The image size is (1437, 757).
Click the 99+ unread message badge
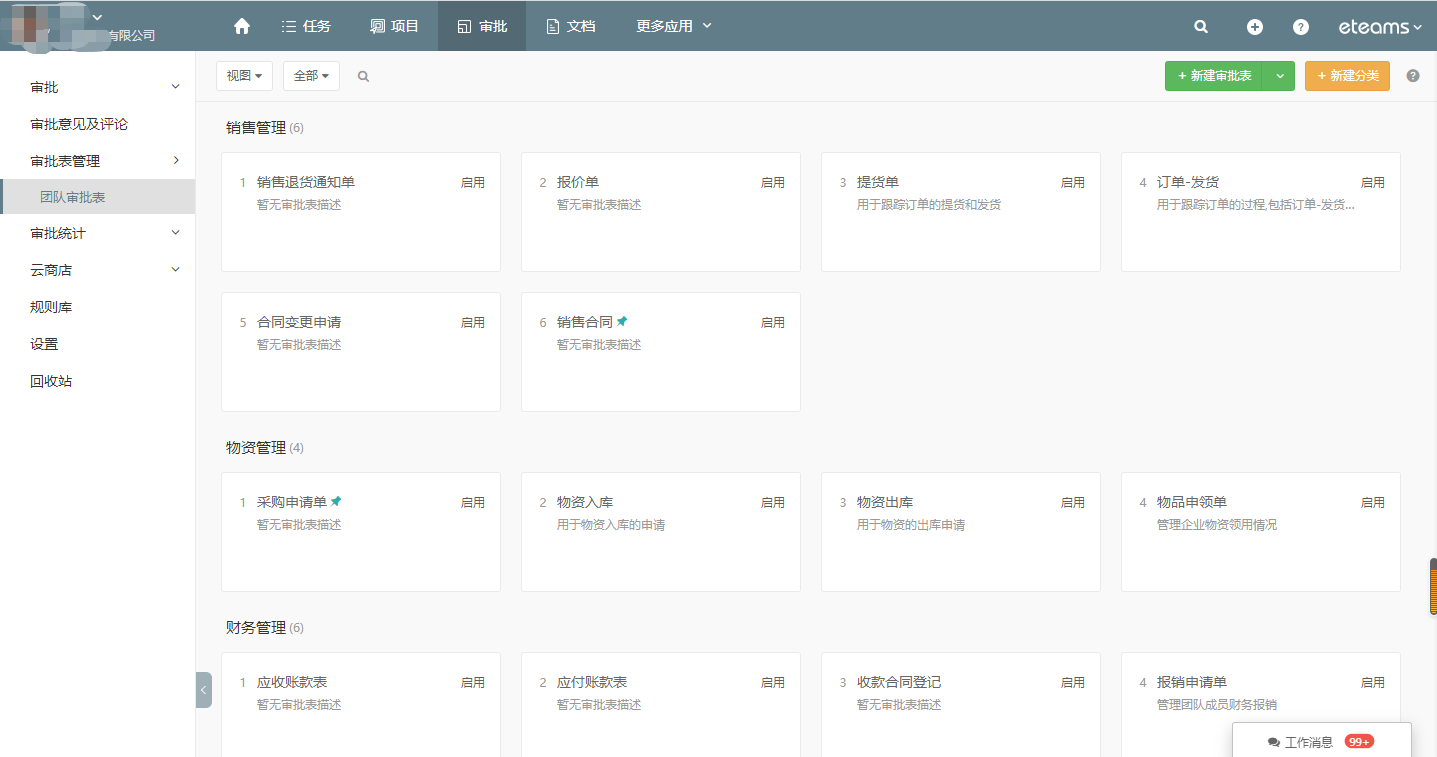pyautogui.click(x=1359, y=742)
